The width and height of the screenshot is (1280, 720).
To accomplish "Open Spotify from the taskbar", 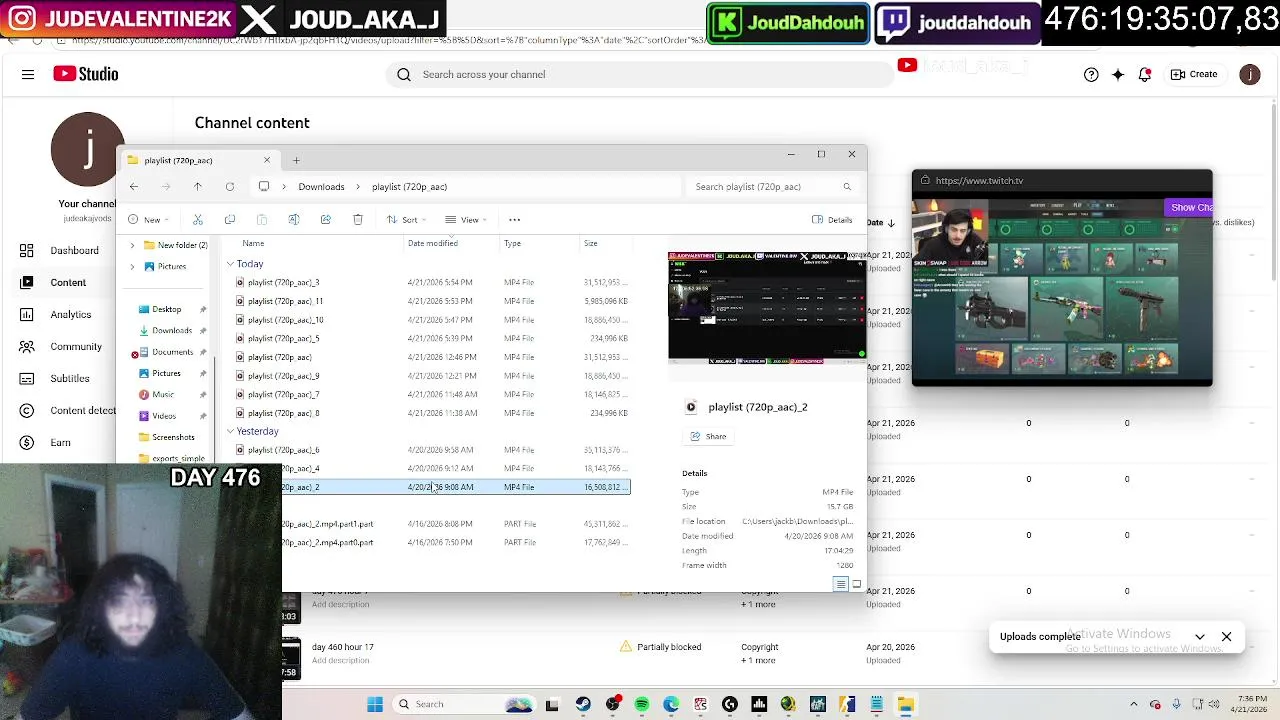I will pos(642,704).
